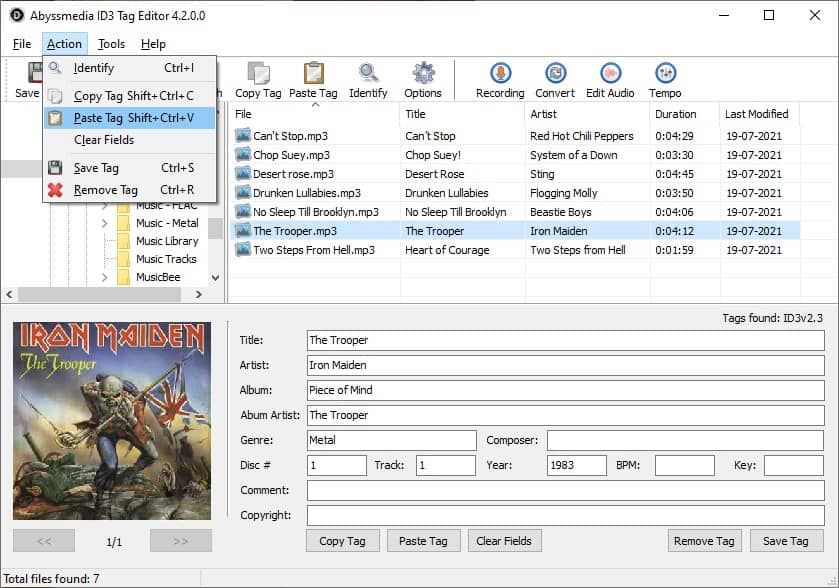The image size is (839, 588).
Task: Click file icon of Chop Suey.mp3
Action: (243, 155)
